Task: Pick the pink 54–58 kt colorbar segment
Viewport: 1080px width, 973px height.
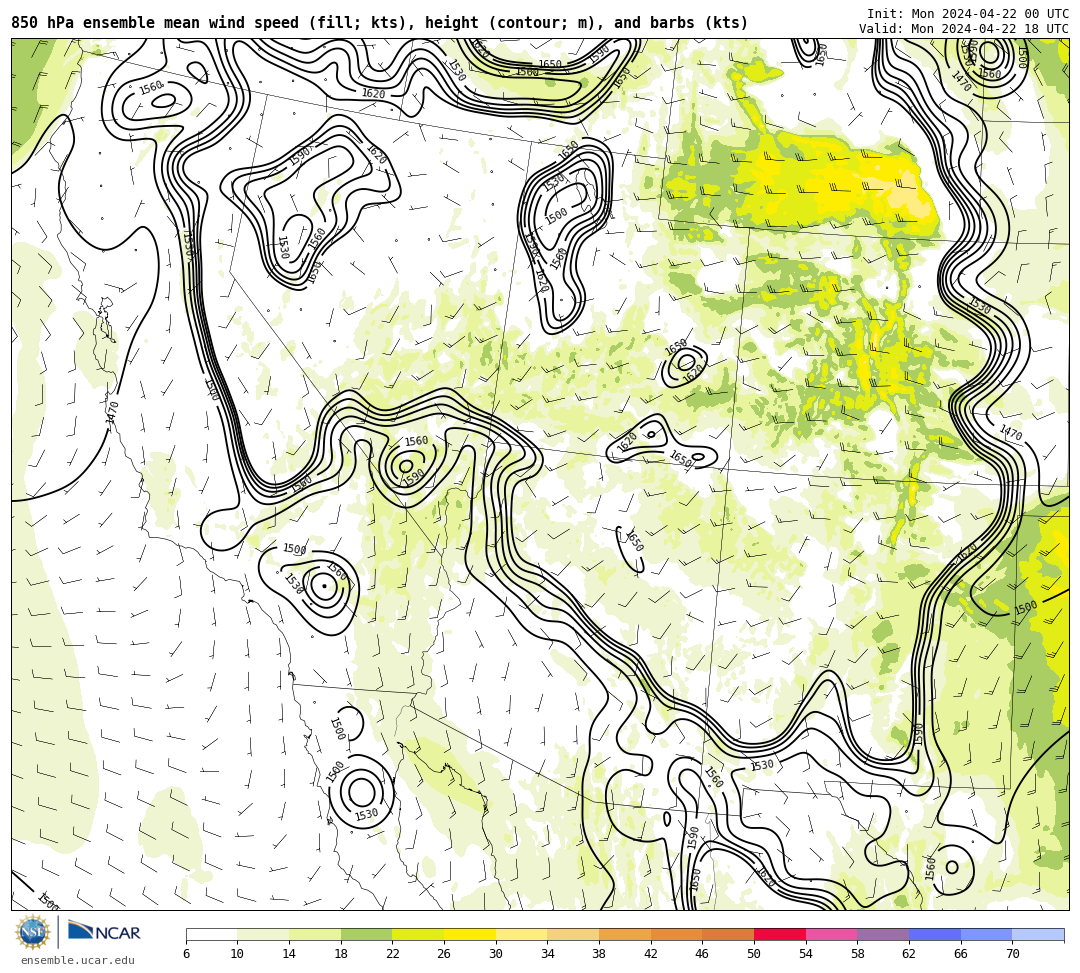Action: click(831, 934)
